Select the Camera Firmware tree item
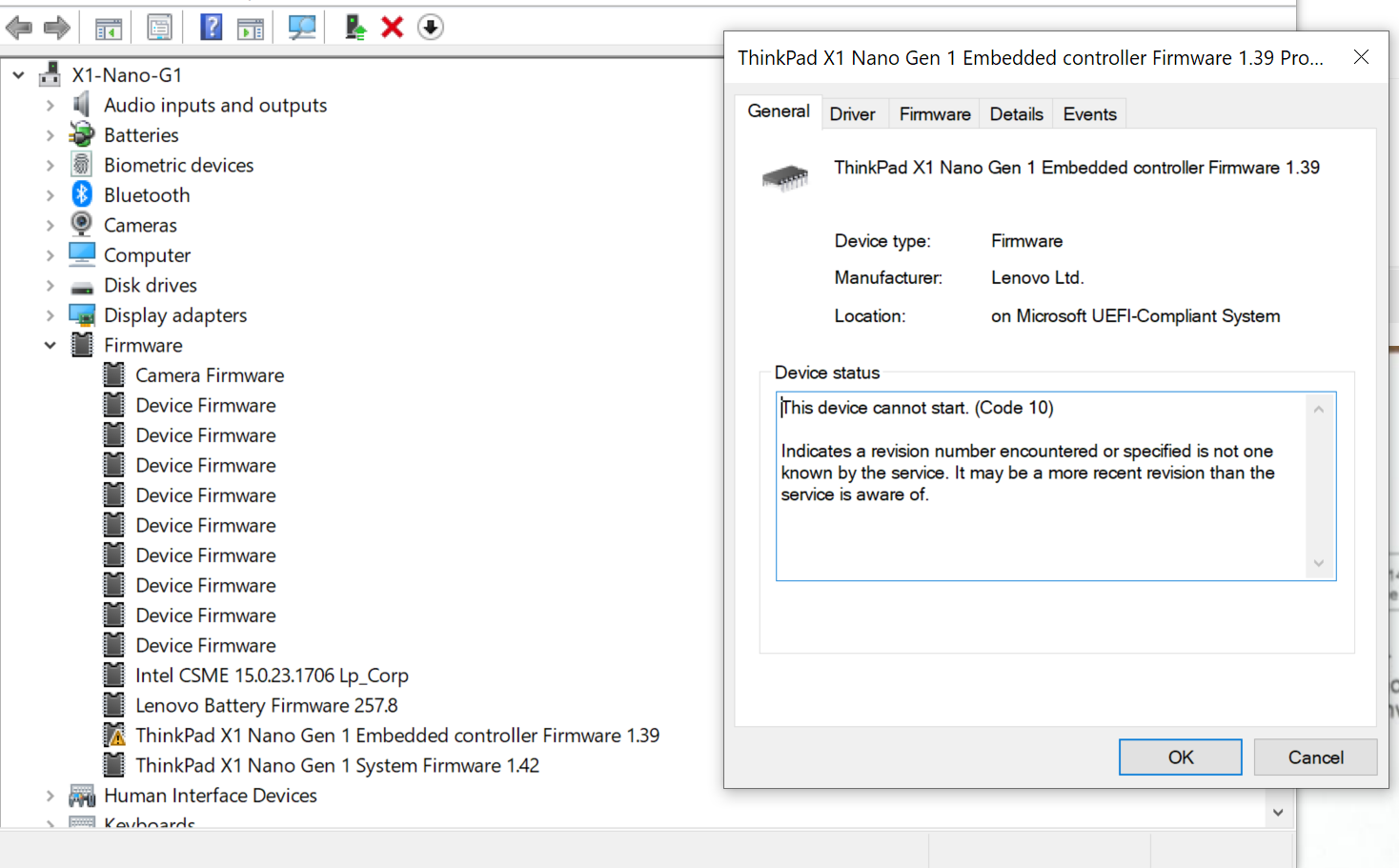Screen dimensions: 1399x868 (x=210, y=374)
